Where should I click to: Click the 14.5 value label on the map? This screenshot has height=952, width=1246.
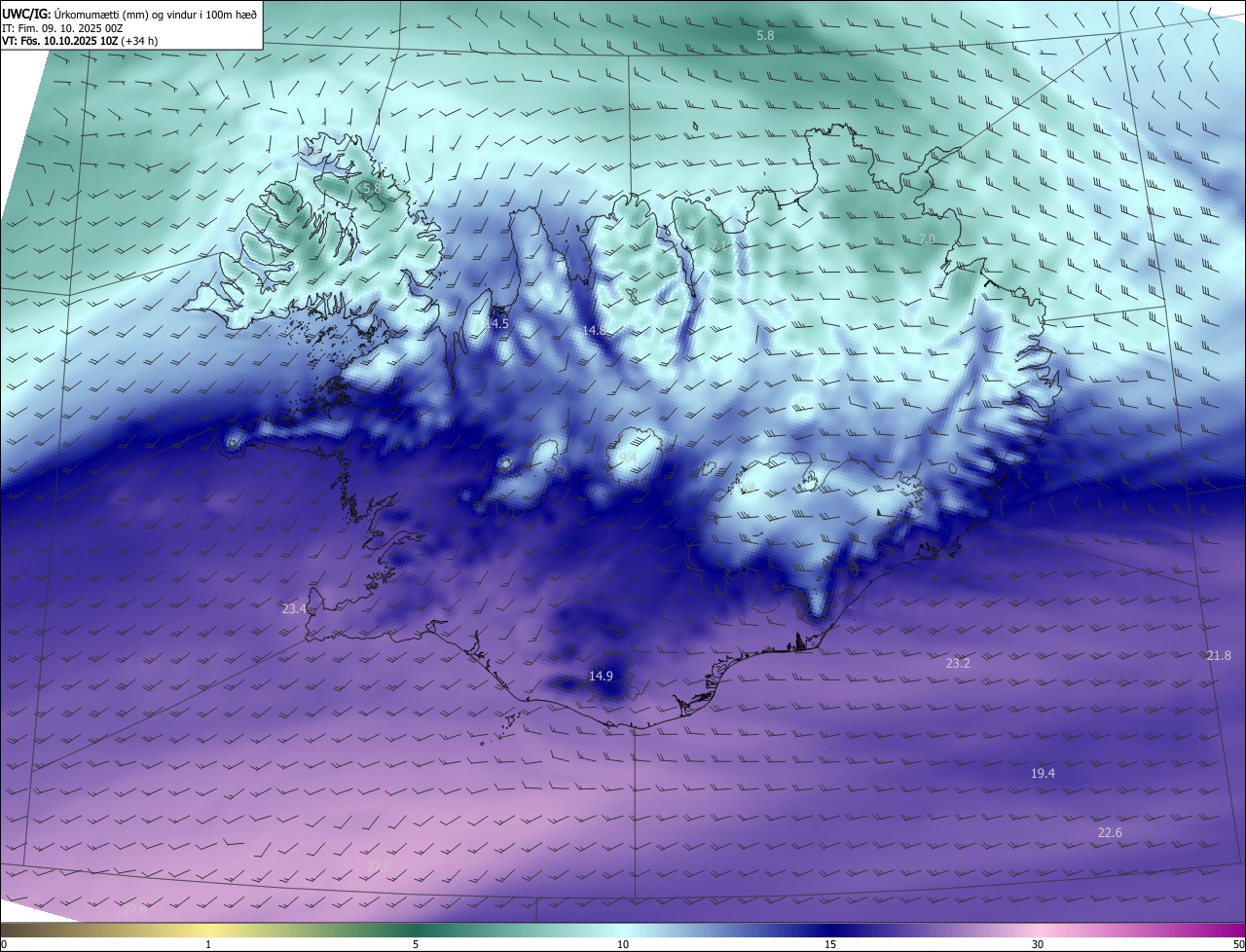[497, 323]
